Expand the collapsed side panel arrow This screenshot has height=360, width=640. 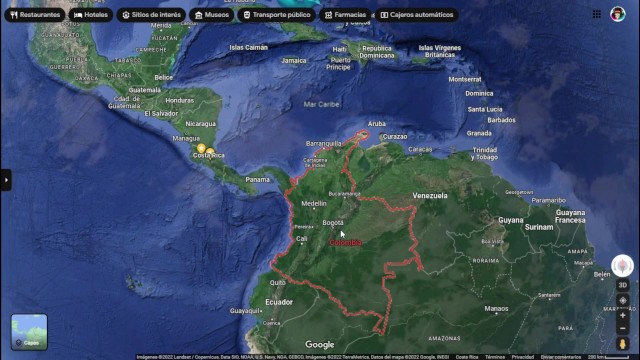coord(6,180)
